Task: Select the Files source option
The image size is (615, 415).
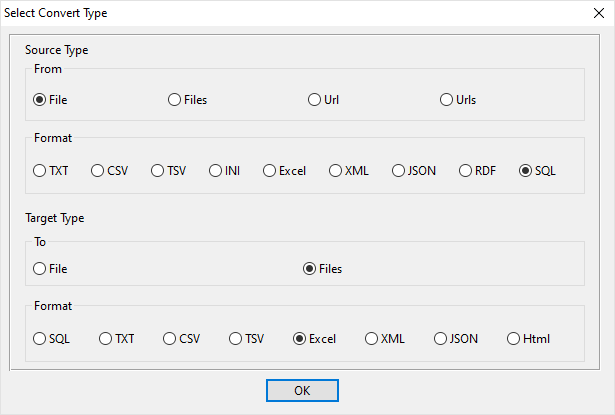Action: pos(175,99)
